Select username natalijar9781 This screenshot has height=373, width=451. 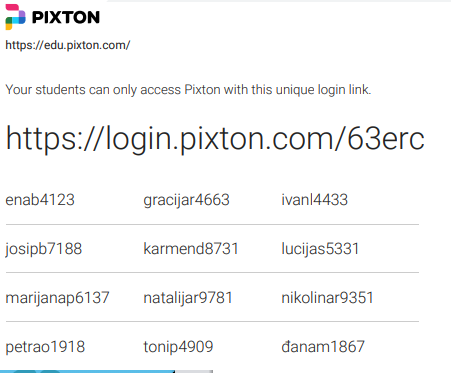coord(188,298)
